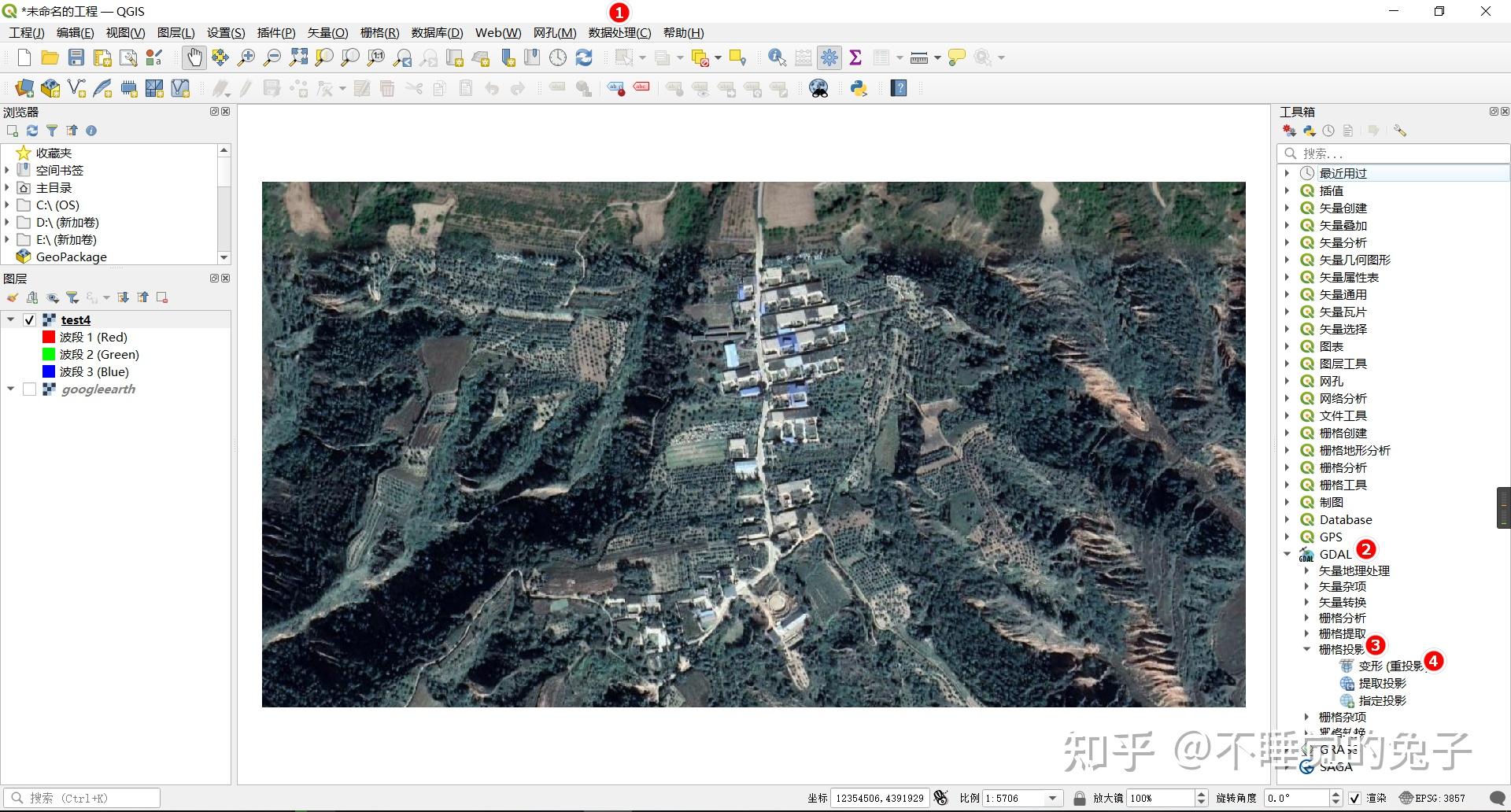Image resolution: width=1511 pixels, height=812 pixels.
Task: Launch the Python console
Action: coord(857,88)
